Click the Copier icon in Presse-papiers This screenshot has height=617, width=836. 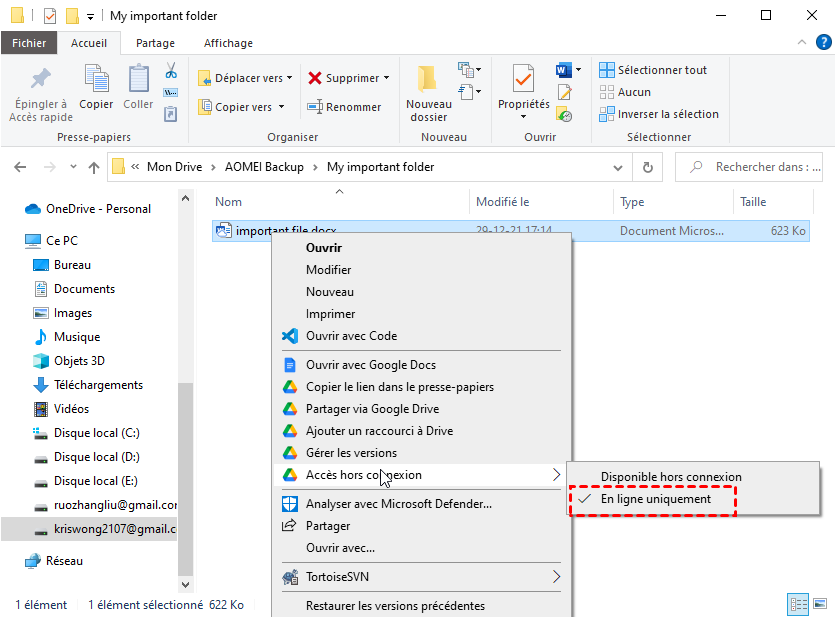(97, 79)
